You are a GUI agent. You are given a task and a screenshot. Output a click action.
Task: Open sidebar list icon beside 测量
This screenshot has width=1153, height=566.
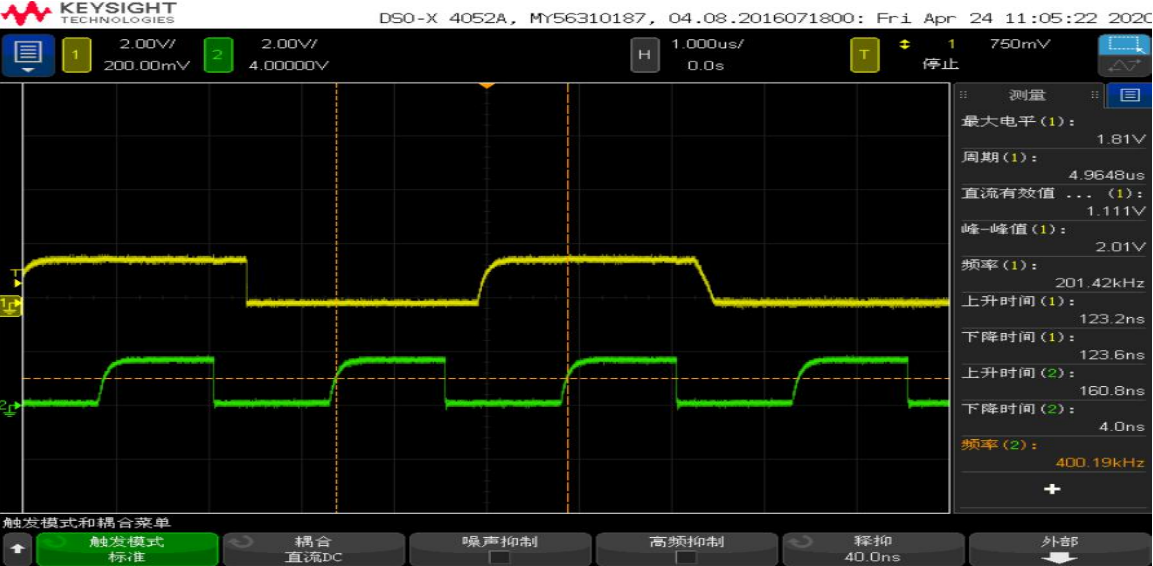(x=1130, y=95)
